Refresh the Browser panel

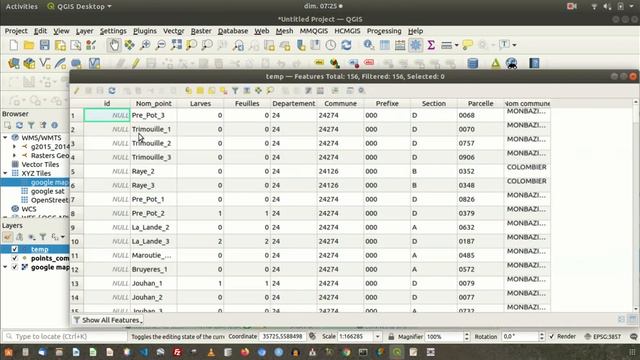click(x=19, y=125)
